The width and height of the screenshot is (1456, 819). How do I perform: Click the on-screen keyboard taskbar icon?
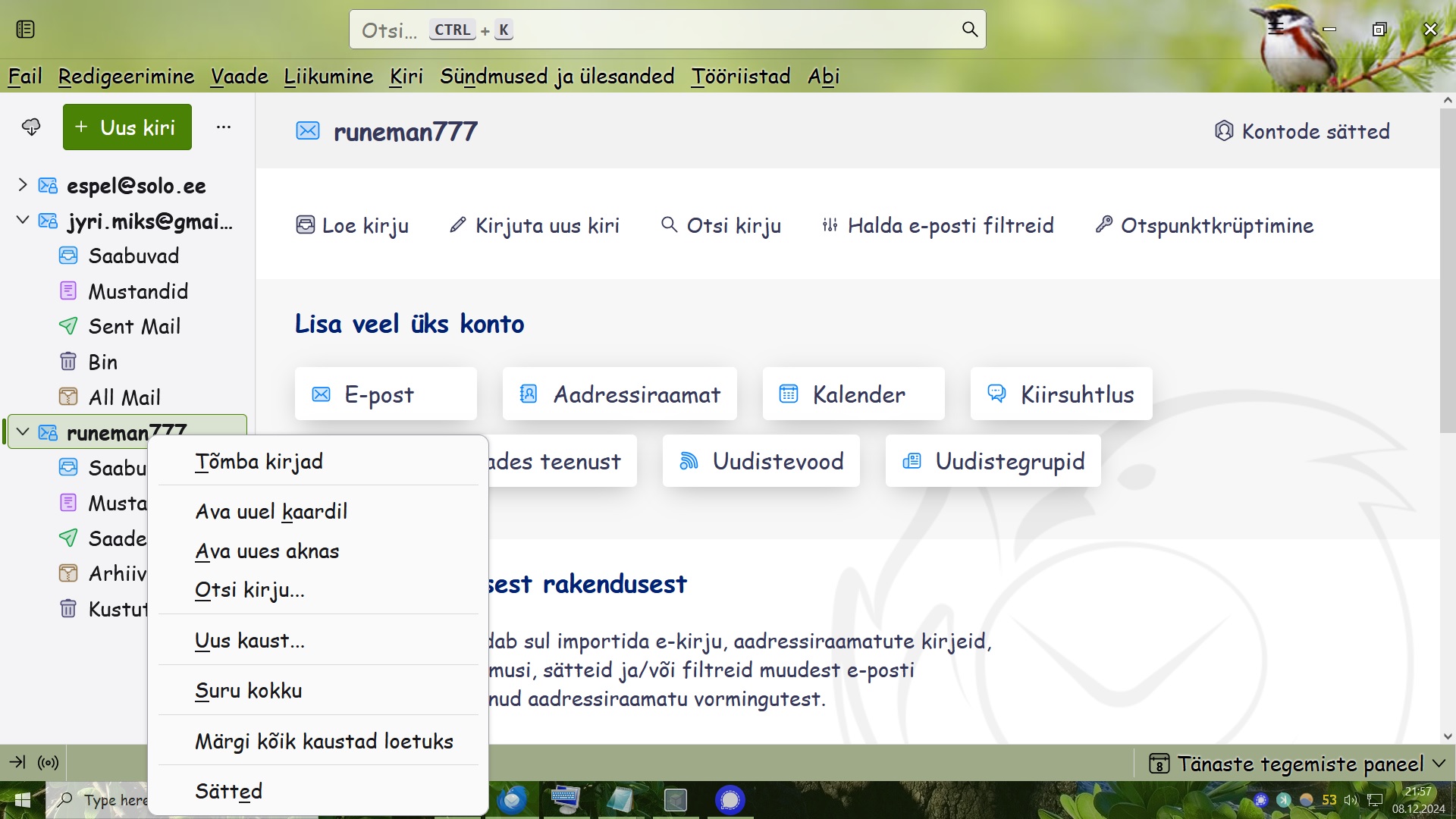click(566, 800)
